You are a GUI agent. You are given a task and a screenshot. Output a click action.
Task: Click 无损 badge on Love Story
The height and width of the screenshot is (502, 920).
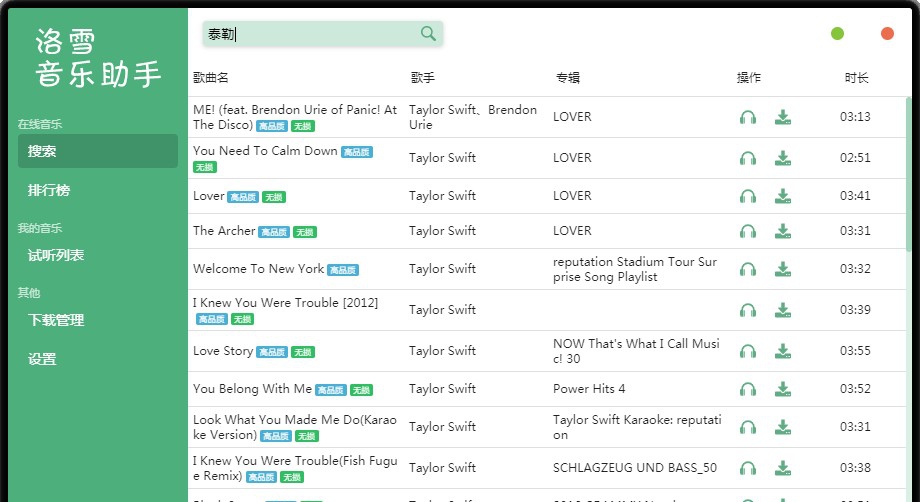coord(303,352)
